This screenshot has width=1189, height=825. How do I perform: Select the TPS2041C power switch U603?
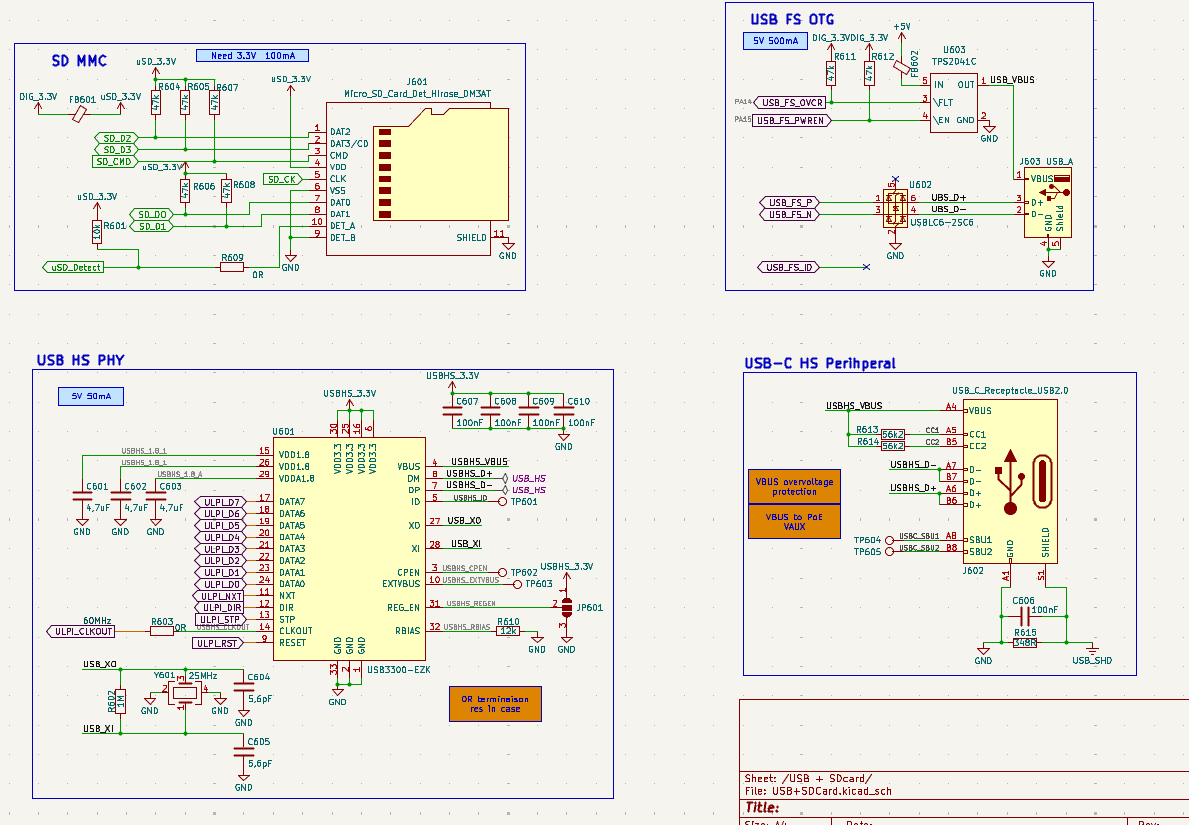coord(954,102)
